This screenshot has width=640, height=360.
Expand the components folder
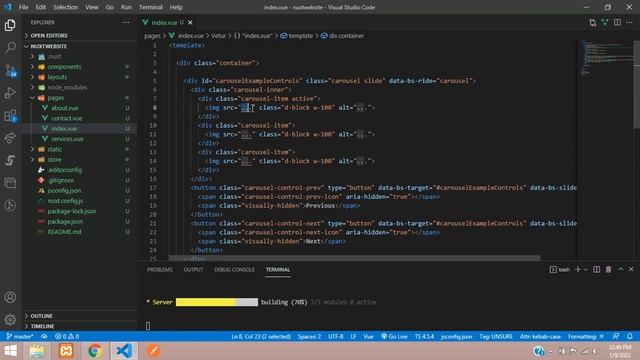pos(64,67)
